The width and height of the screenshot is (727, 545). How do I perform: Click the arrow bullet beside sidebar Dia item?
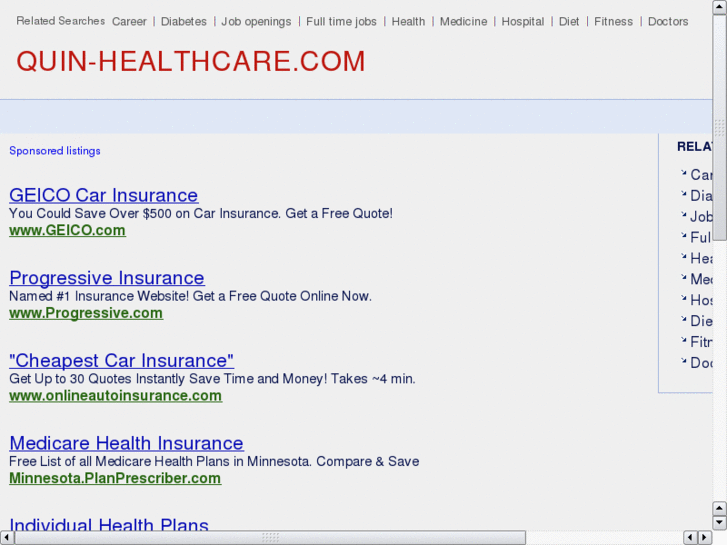[683, 194]
